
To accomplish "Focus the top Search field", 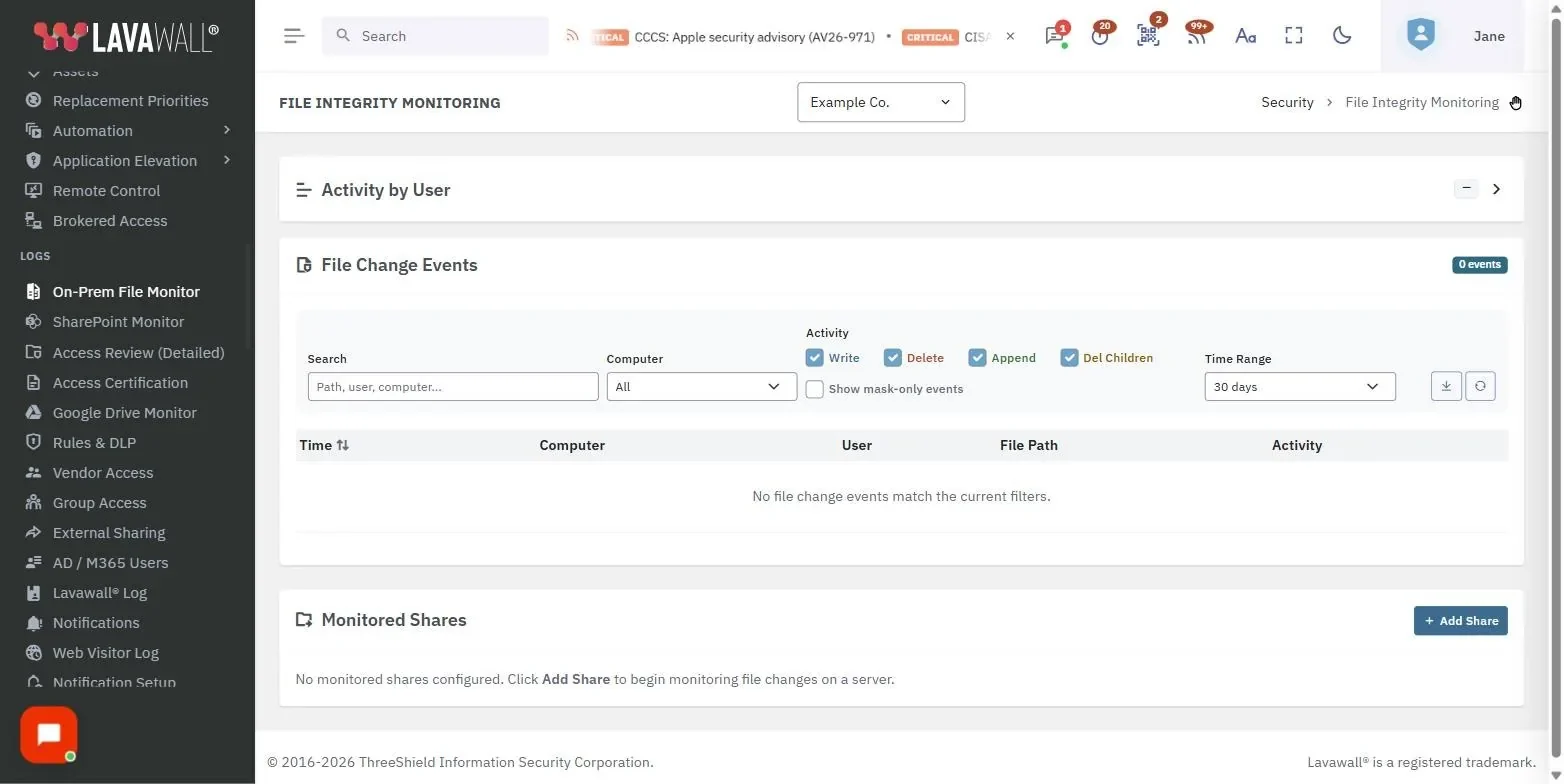I will pyautogui.click(x=435, y=36).
